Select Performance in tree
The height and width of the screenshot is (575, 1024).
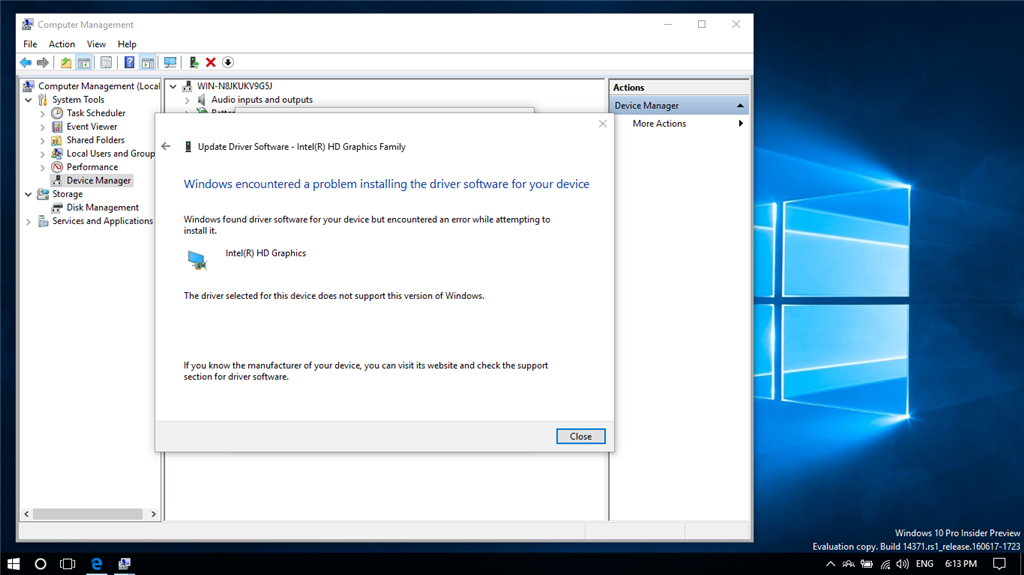point(91,167)
